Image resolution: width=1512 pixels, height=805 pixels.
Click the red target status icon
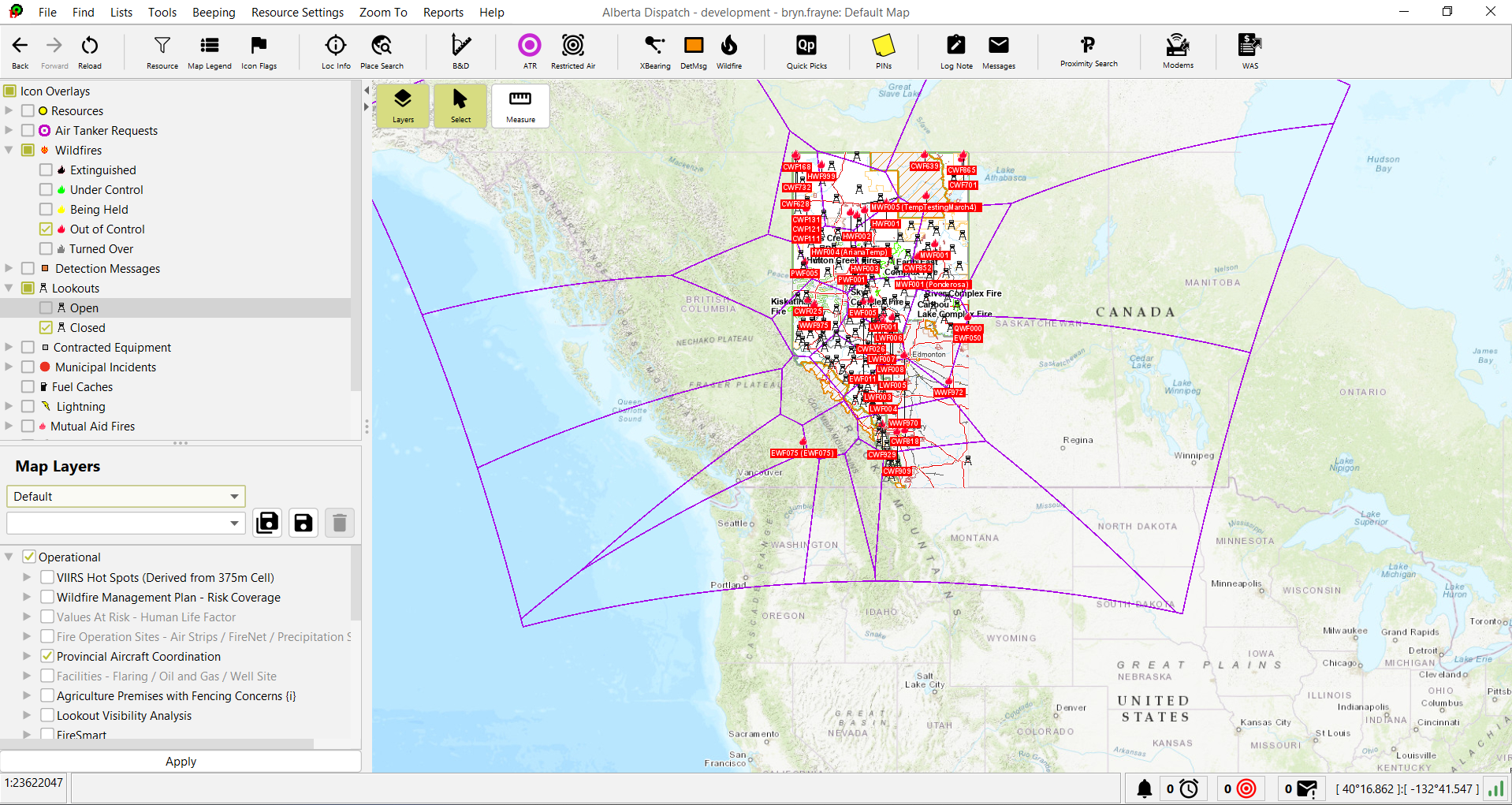coord(1246,788)
